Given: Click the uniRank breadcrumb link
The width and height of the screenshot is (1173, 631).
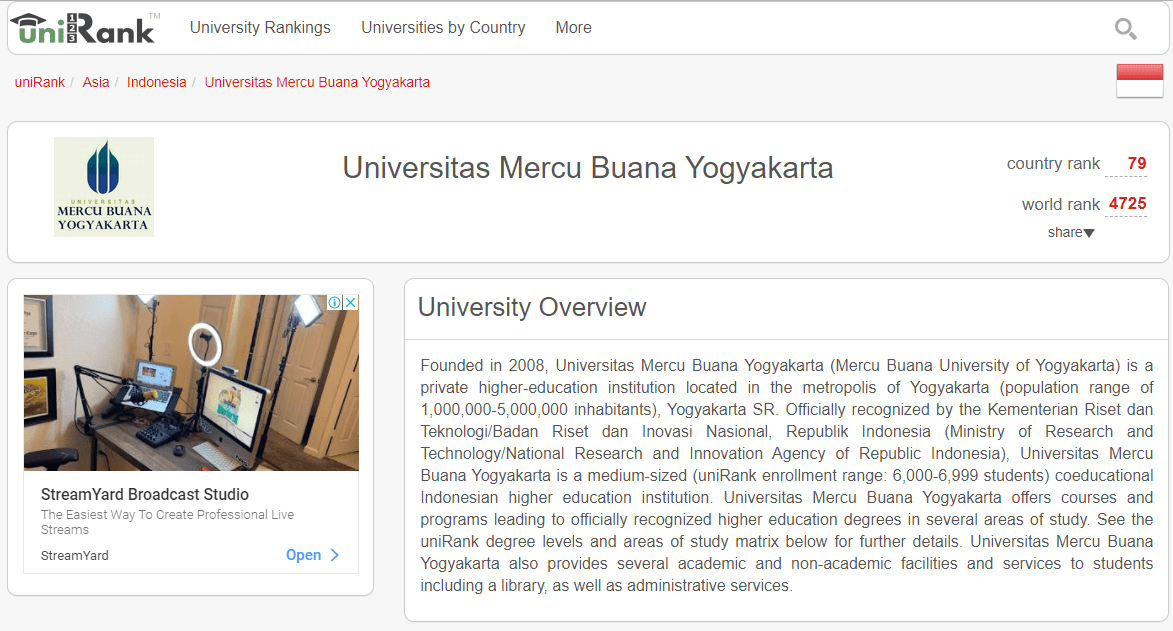Looking at the screenshot, I should [x=39, y=82].
